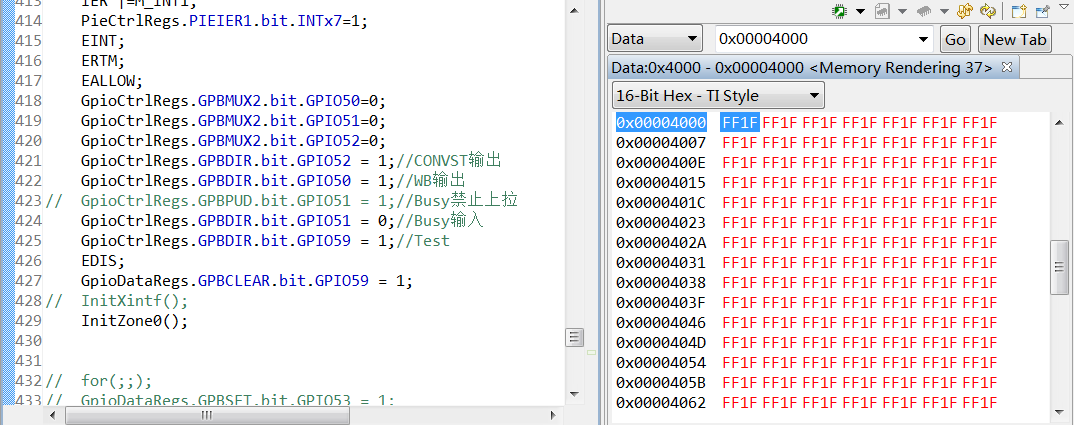The height and width of the screenshot is (425, 1074).
Task: Click Pin to Debug Context icon
Action: point(1042,11)
